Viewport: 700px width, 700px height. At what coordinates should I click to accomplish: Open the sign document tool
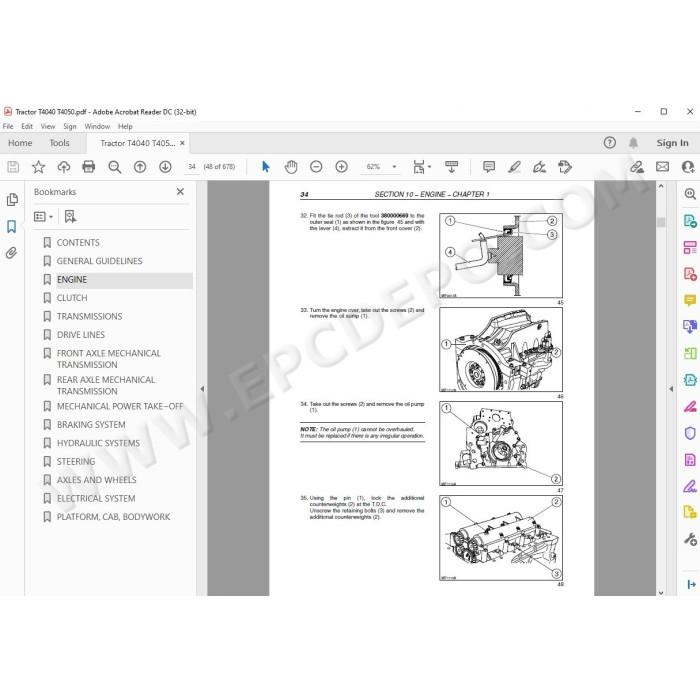coord(539,167)
